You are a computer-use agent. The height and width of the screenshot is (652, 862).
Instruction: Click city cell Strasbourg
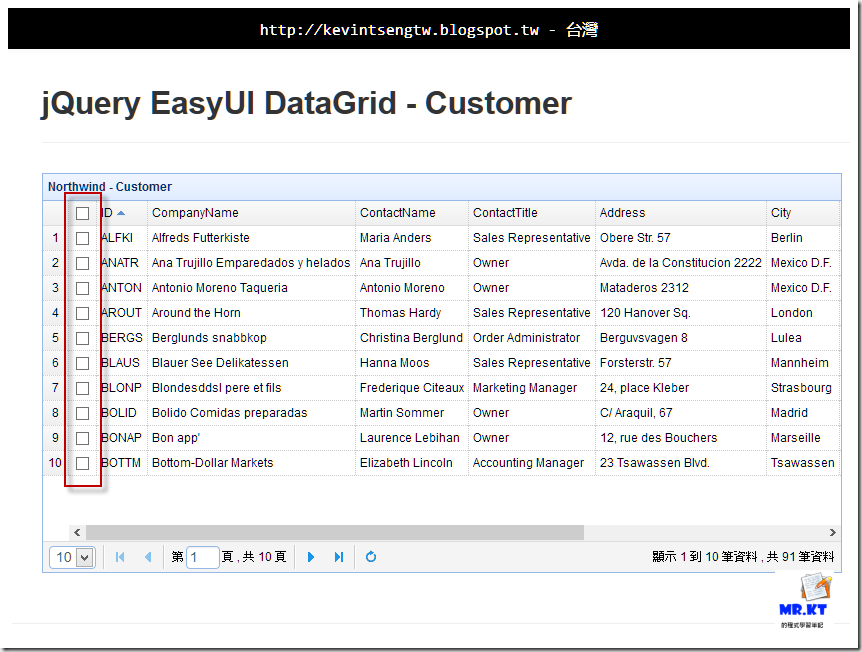tap(801, 388)
